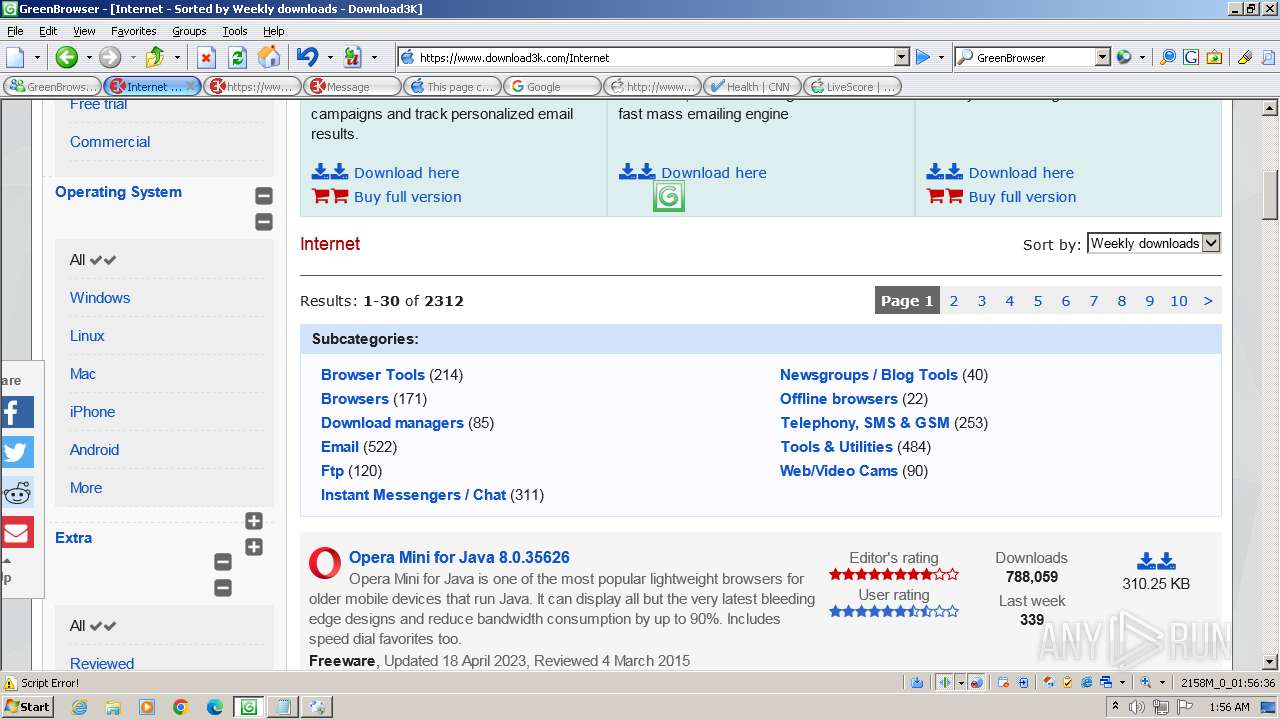The image size is (1280, 720).
Task: Click the vertical scrollbar down arrow
Action: [1270, 662]
